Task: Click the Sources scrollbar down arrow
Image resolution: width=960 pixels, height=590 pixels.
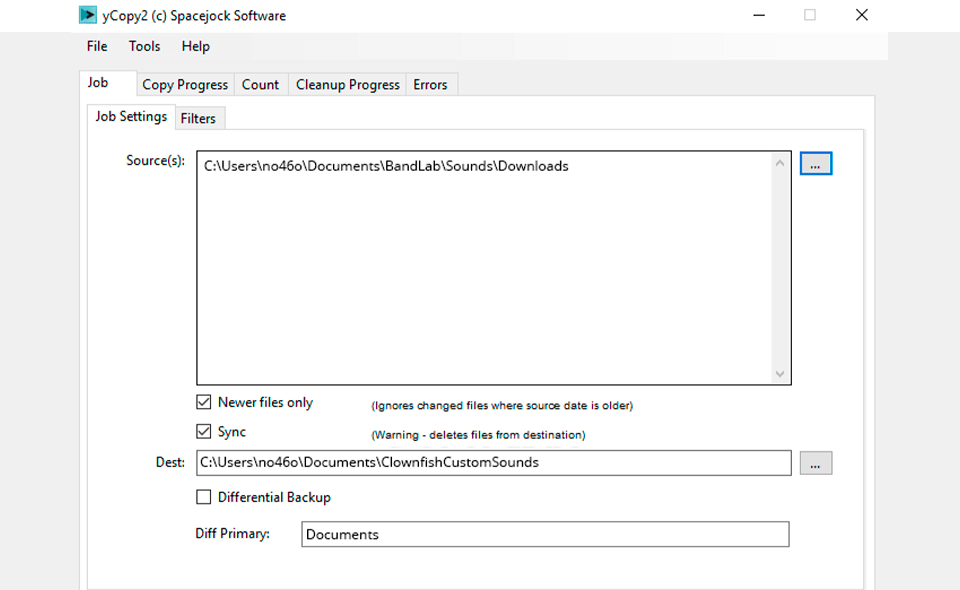Action: (x=780, y=373)
